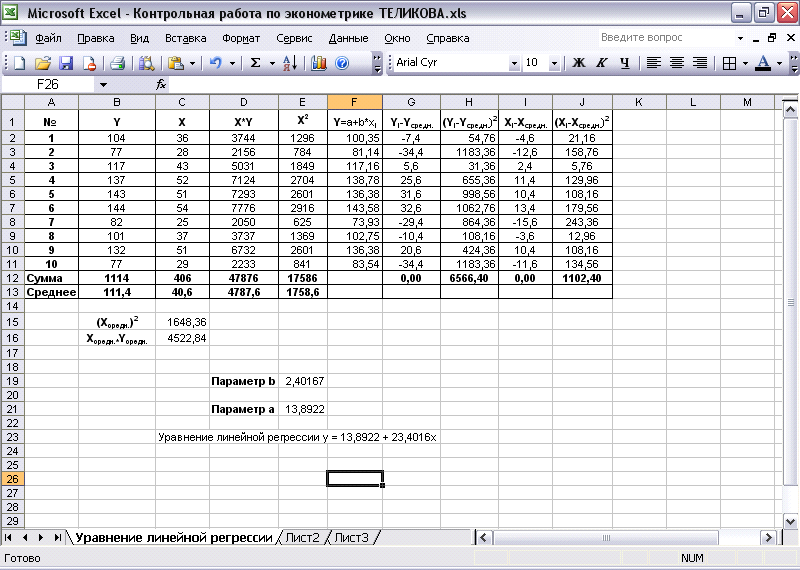Click the Введите вопрос help field
Image resolution: width=800 pixels, height=570 pixels.
click(666, 38)
